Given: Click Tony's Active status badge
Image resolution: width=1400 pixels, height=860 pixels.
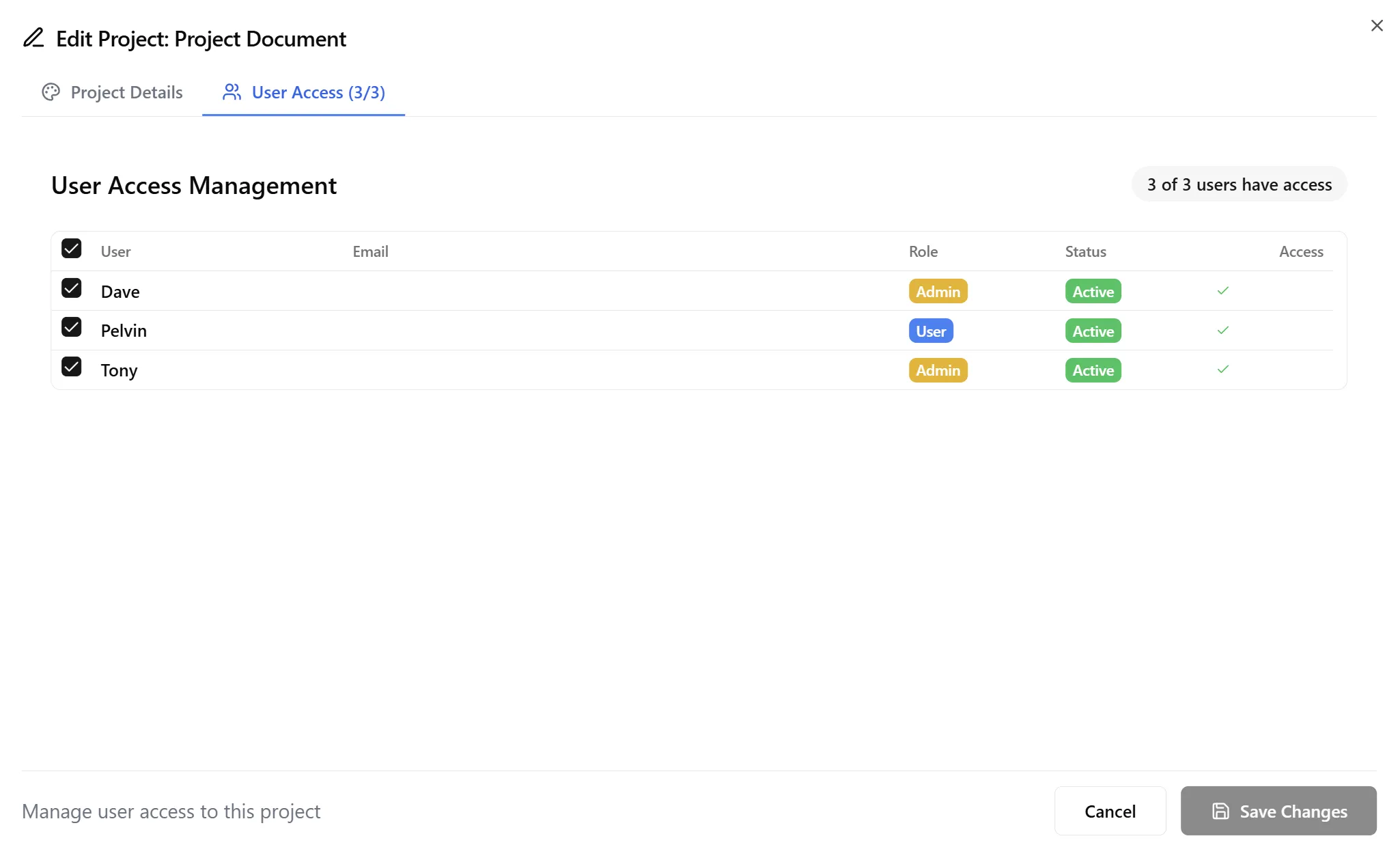Looking at the screenshot, I should pyautogui.click(x=1092, y=370).
